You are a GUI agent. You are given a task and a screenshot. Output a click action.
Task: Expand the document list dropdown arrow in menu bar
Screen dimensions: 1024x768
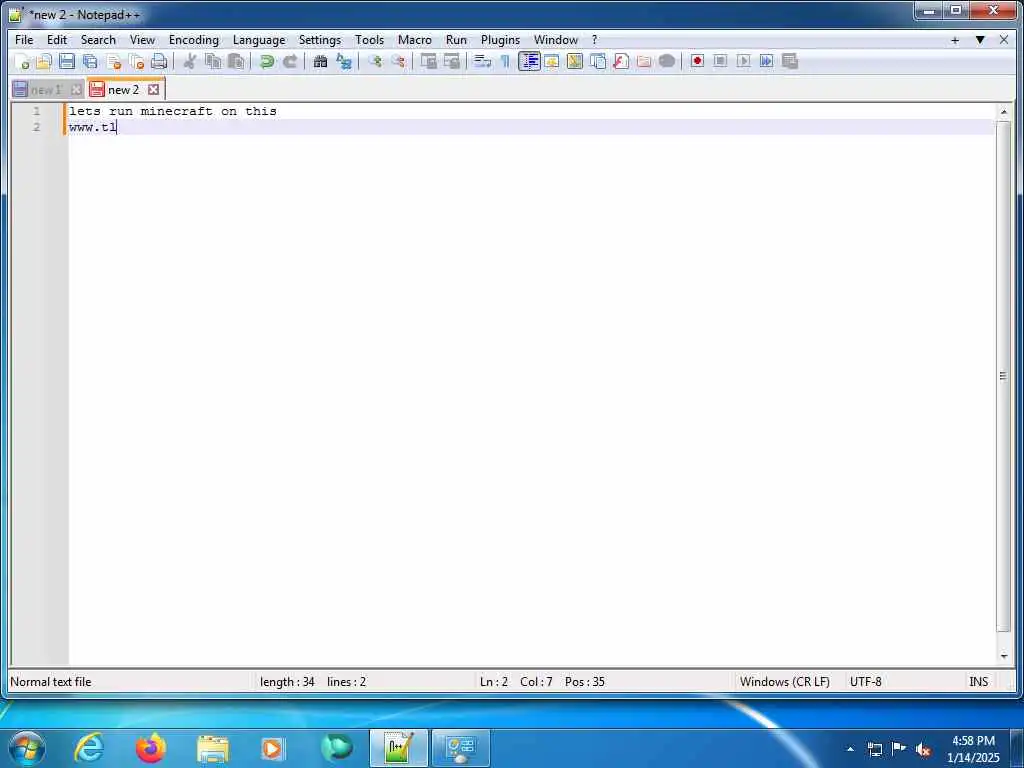[x=980, y=40]
